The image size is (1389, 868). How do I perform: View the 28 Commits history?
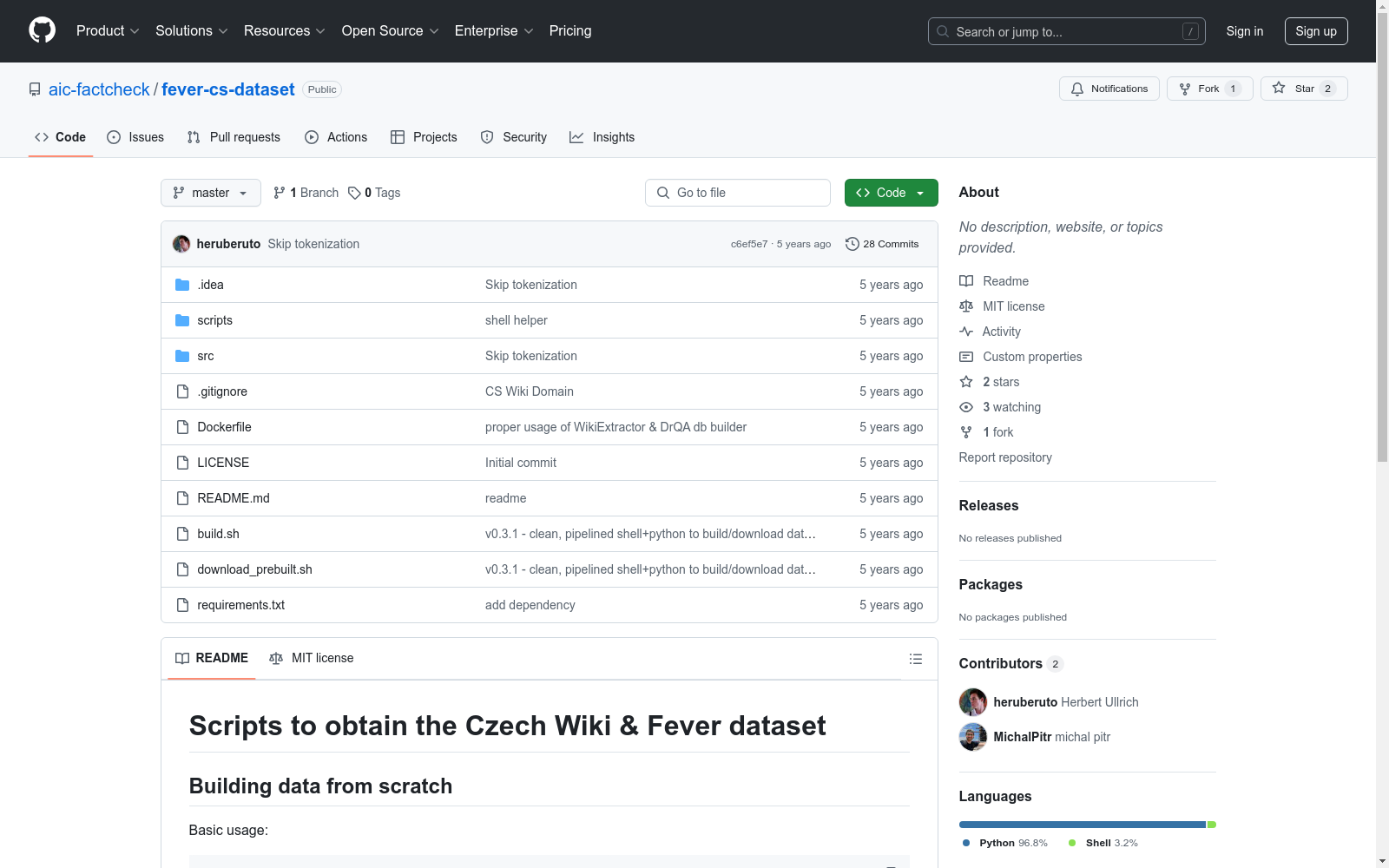tap(882, 244)
